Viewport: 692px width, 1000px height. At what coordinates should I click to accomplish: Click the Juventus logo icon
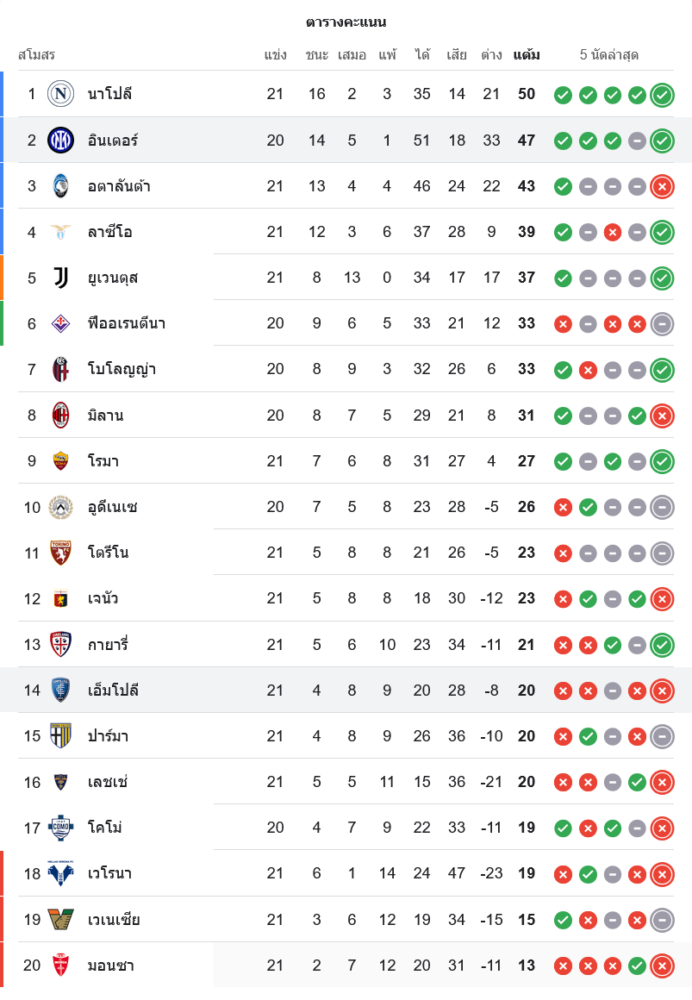[x=61, y=277]
